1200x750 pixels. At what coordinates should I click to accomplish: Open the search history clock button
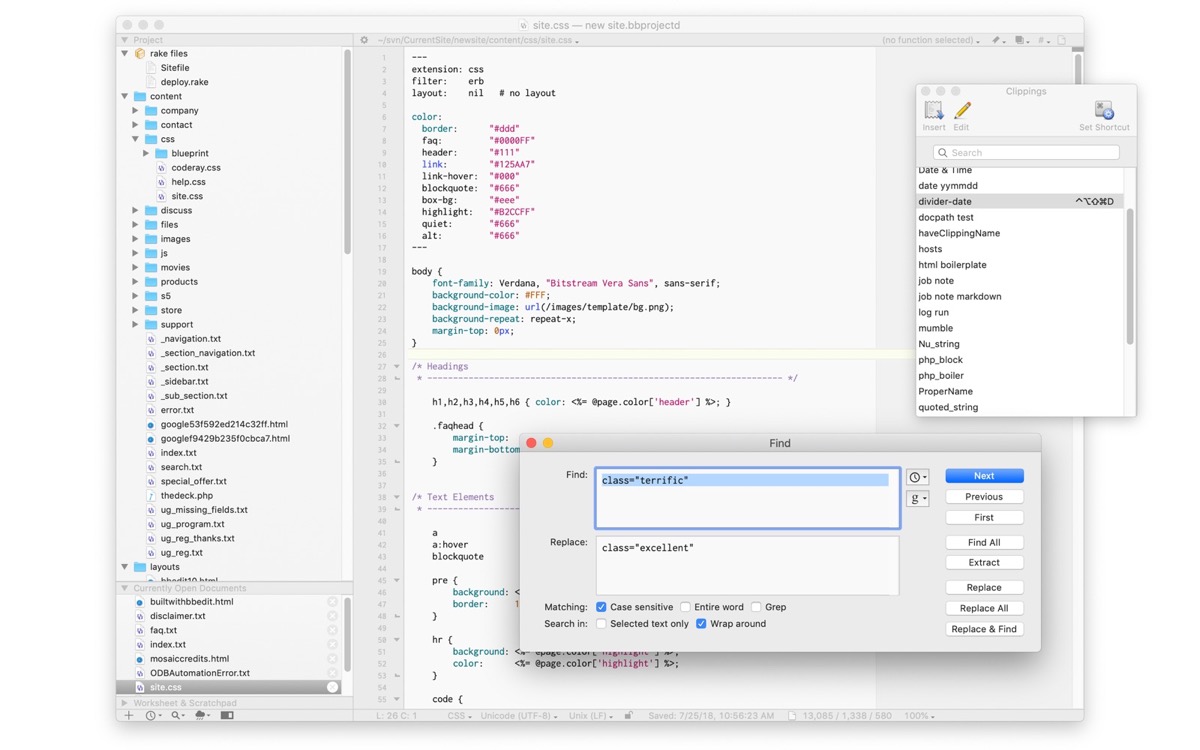coord(917,477)
